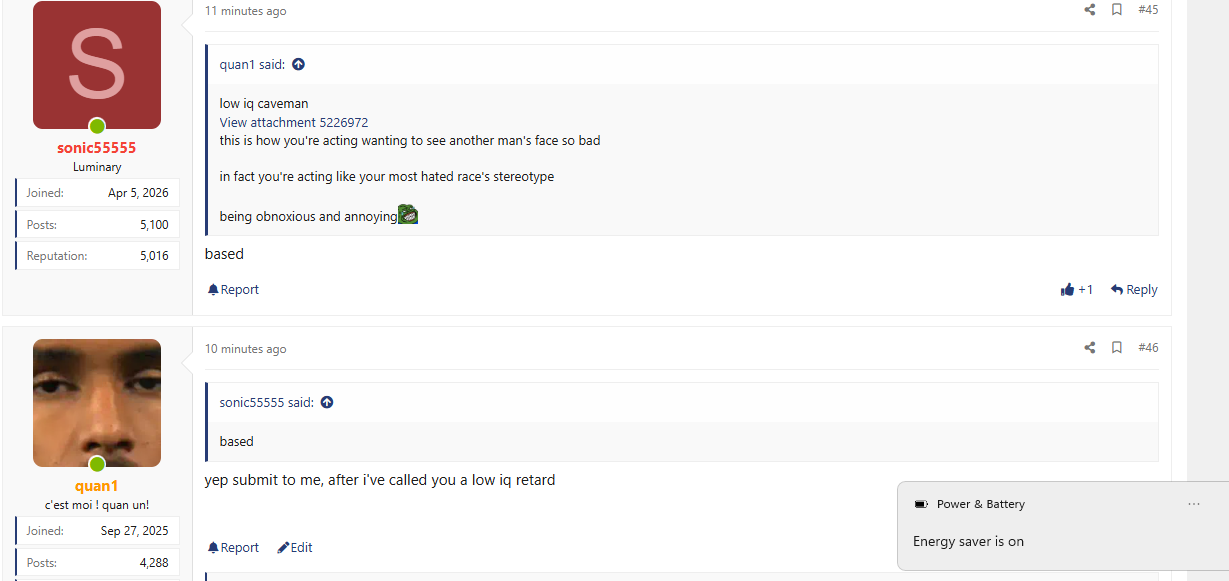Open View attachment 5226972 link

coord(294,122)
